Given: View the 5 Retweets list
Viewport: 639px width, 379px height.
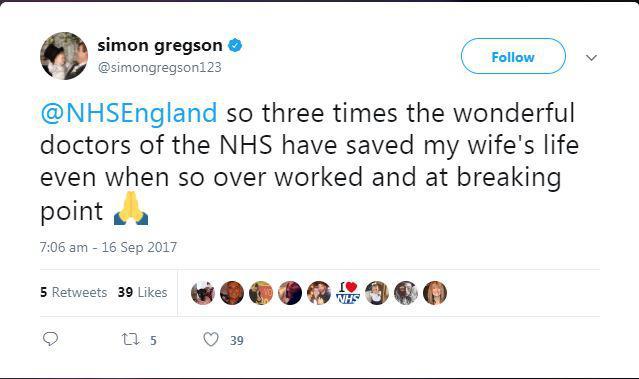Looking at the screenshot, I should [x=74, y=292].
